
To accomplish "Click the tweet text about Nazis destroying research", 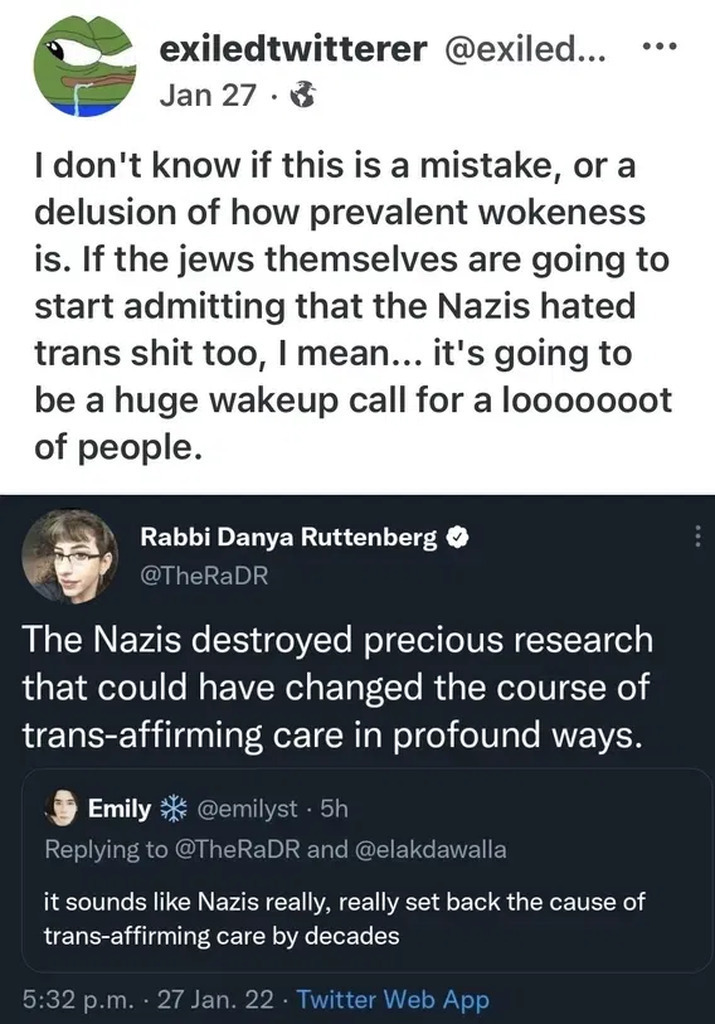I will point(337,689).
